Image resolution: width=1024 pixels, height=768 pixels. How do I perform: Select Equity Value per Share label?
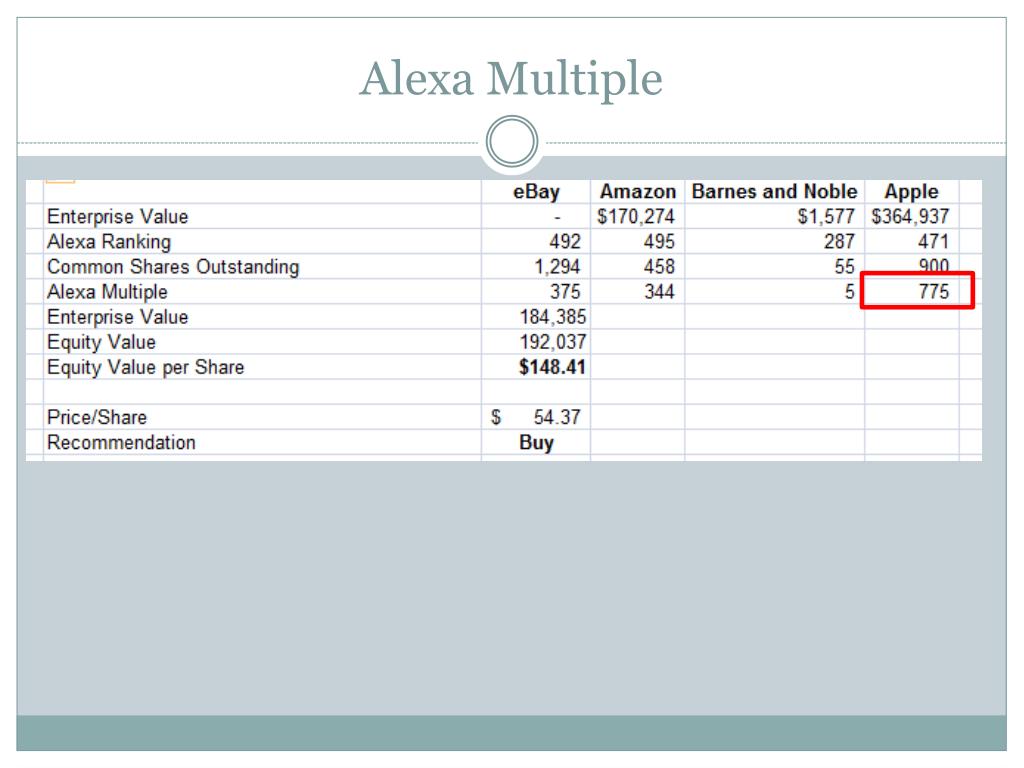pos(146,368)
